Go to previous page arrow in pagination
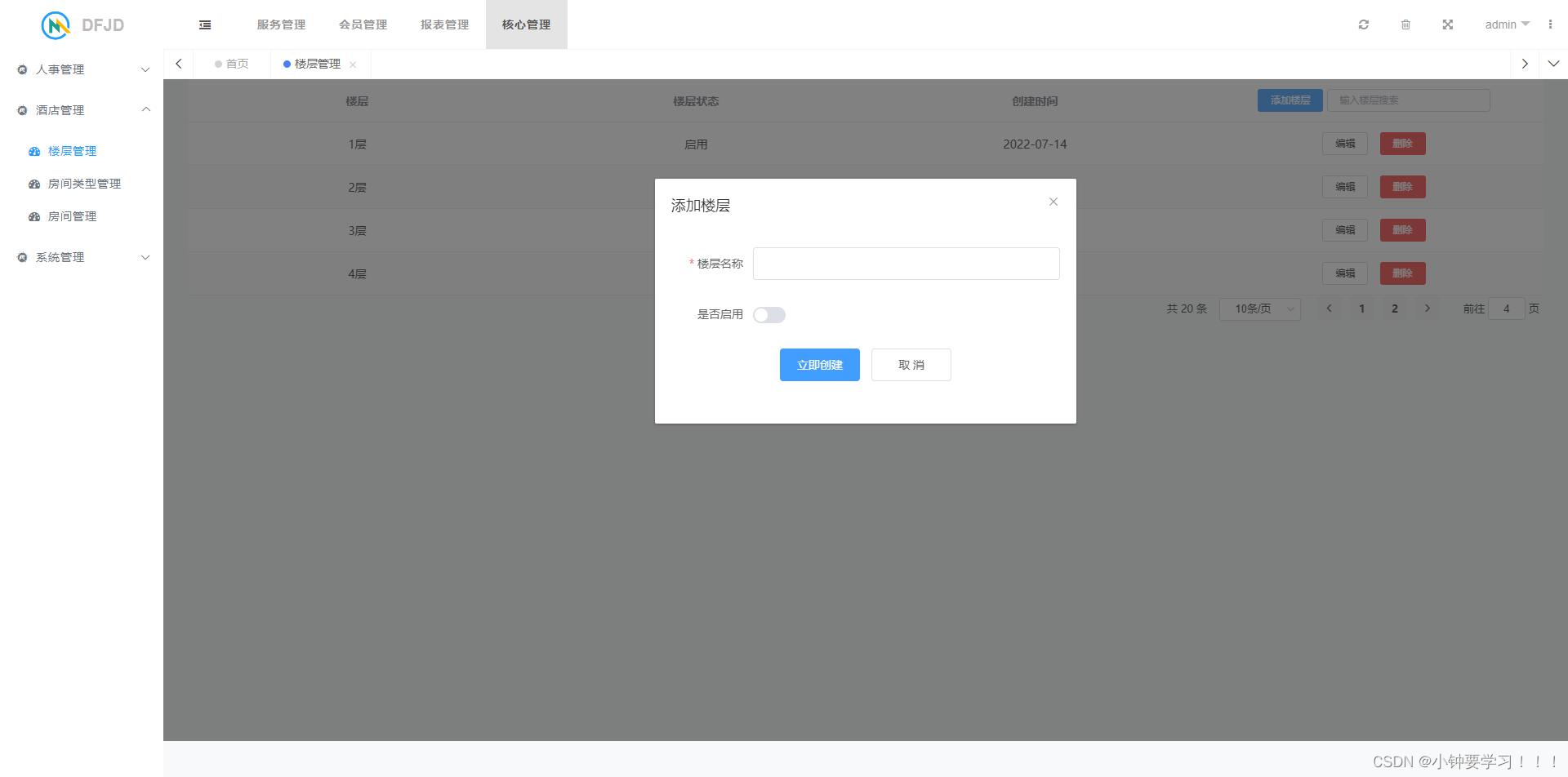Viewport: 1568px width, 777px height. pyautogui.click(x=1330, y=309)
